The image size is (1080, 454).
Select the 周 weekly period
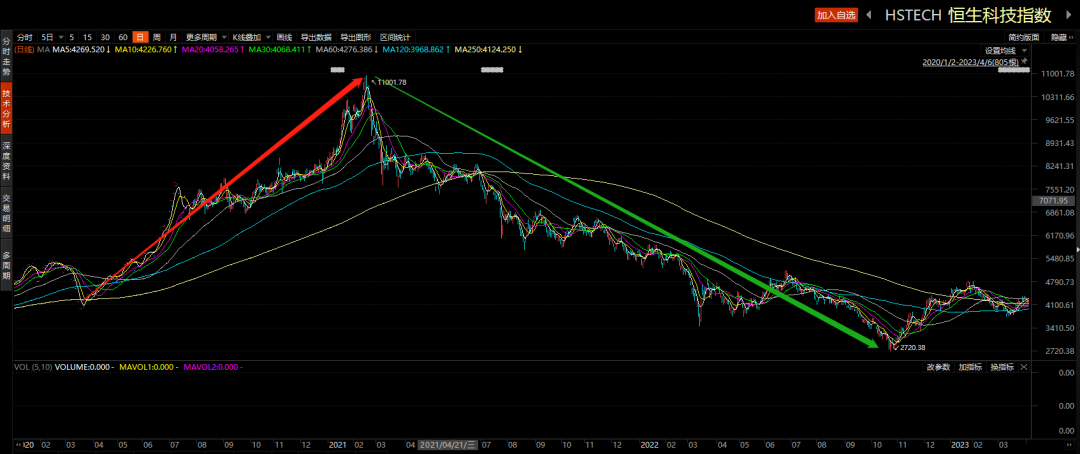[156, 37]
